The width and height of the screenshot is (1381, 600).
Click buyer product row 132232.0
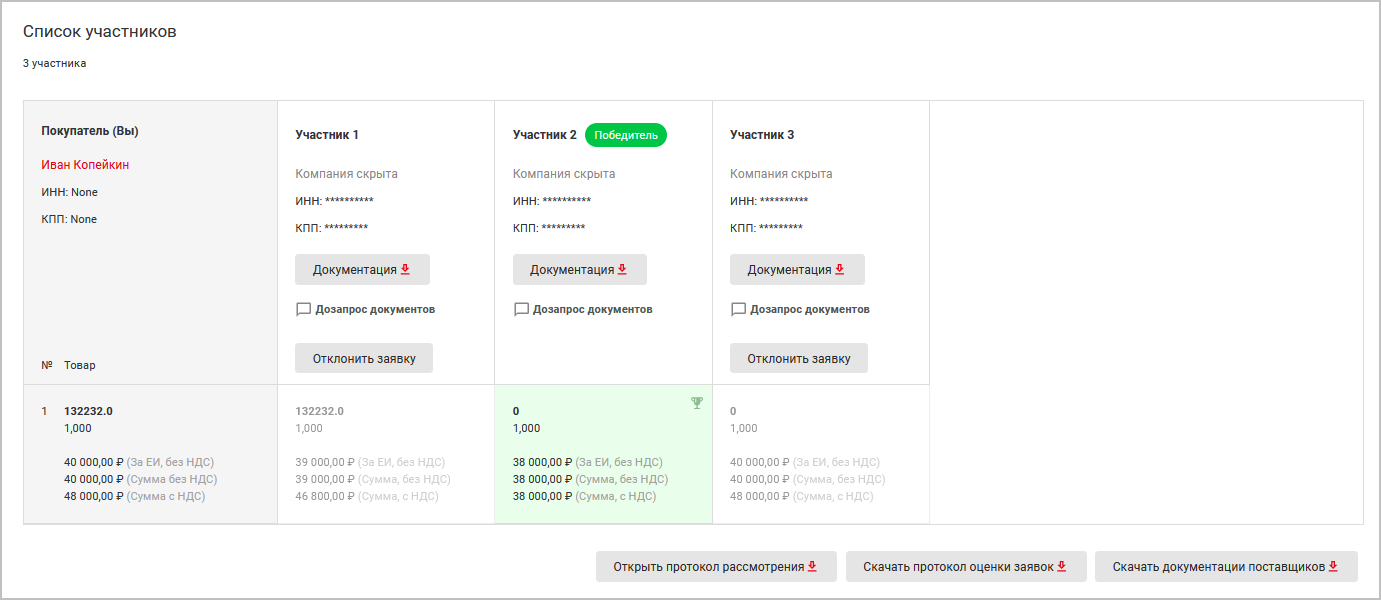(x=89, y=411)
